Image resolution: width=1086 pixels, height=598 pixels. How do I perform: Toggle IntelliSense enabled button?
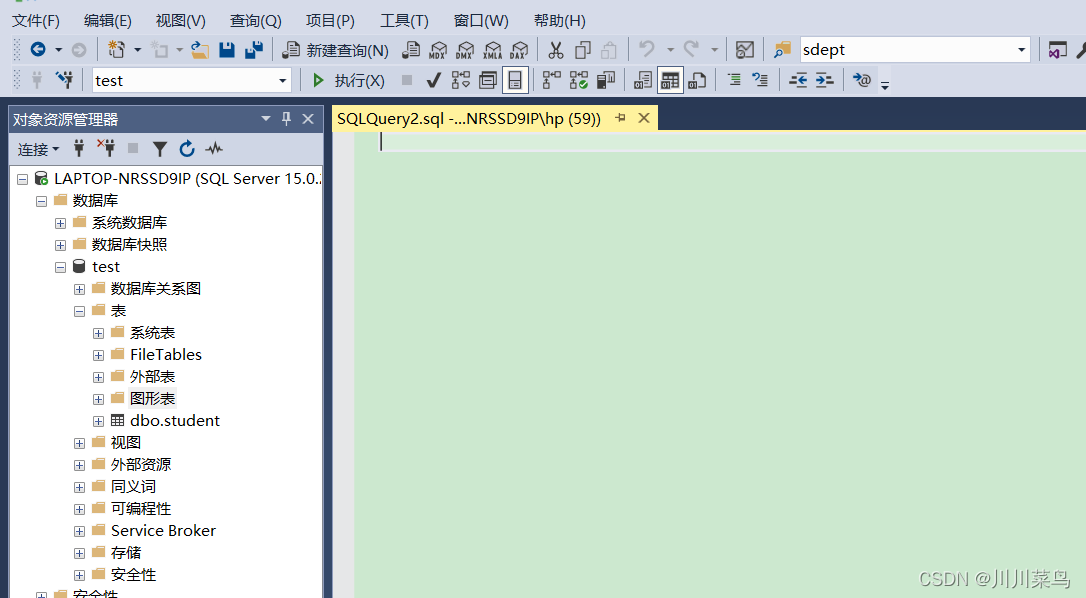pos(515,80)
